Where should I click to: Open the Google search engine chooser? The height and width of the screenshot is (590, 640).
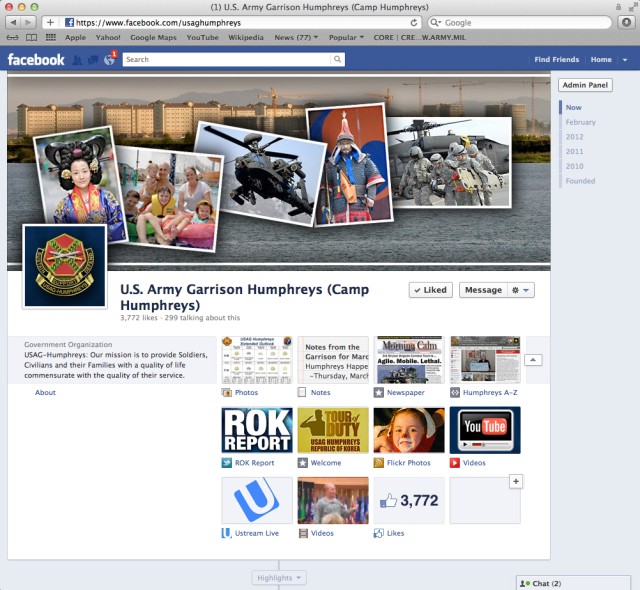(x=436, y=22)
